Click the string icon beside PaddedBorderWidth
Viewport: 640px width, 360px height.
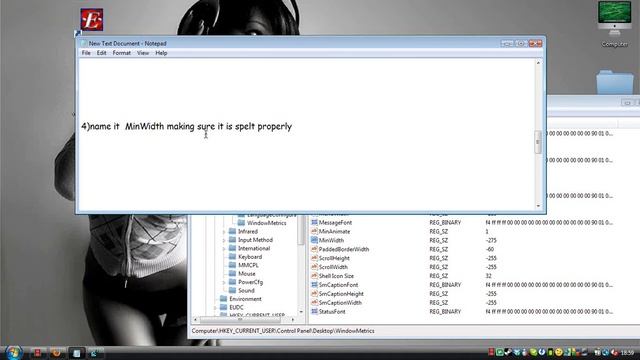tap(314, 249)
